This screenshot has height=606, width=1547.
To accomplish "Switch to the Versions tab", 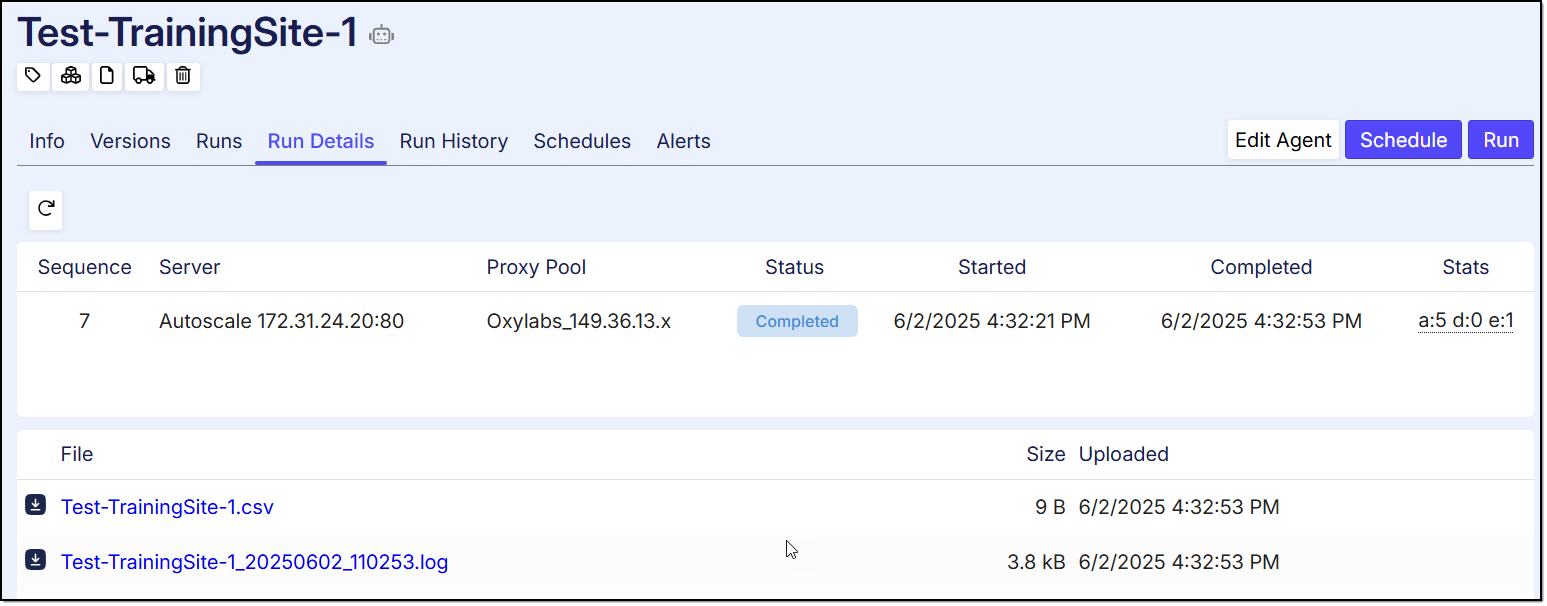I will pos(130,141).
